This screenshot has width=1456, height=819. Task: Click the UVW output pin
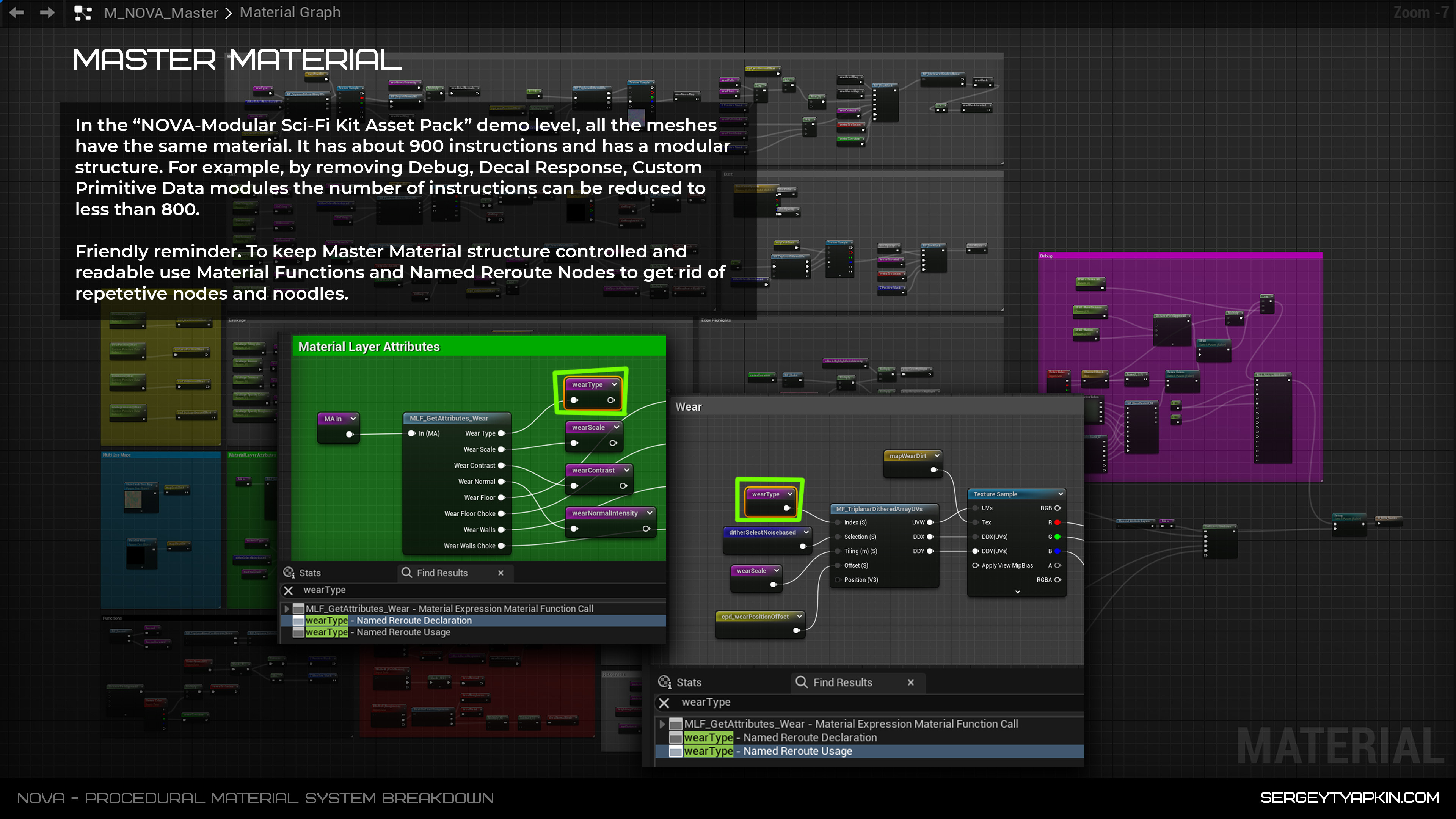coord(930,522)
